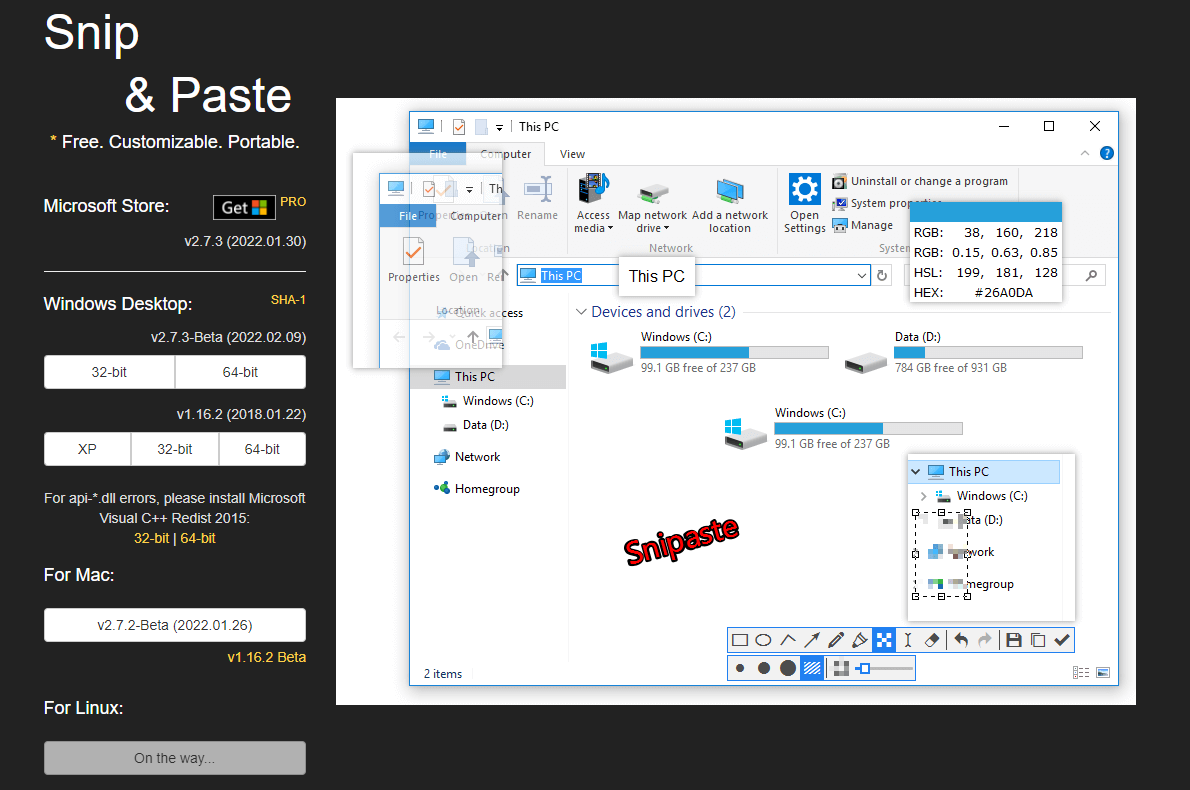Open Explorer help via blue question mark
The image size is (1190, 790).
[1107, 153]
